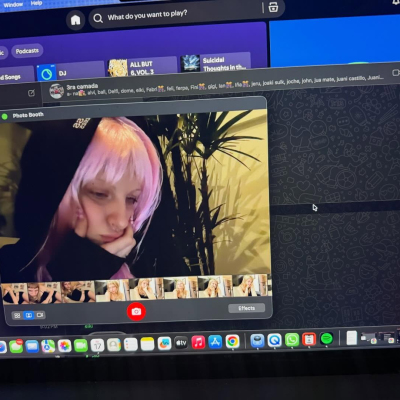Go to Spotify Home icon
This screenshot has width=400, height=400.
75,20
